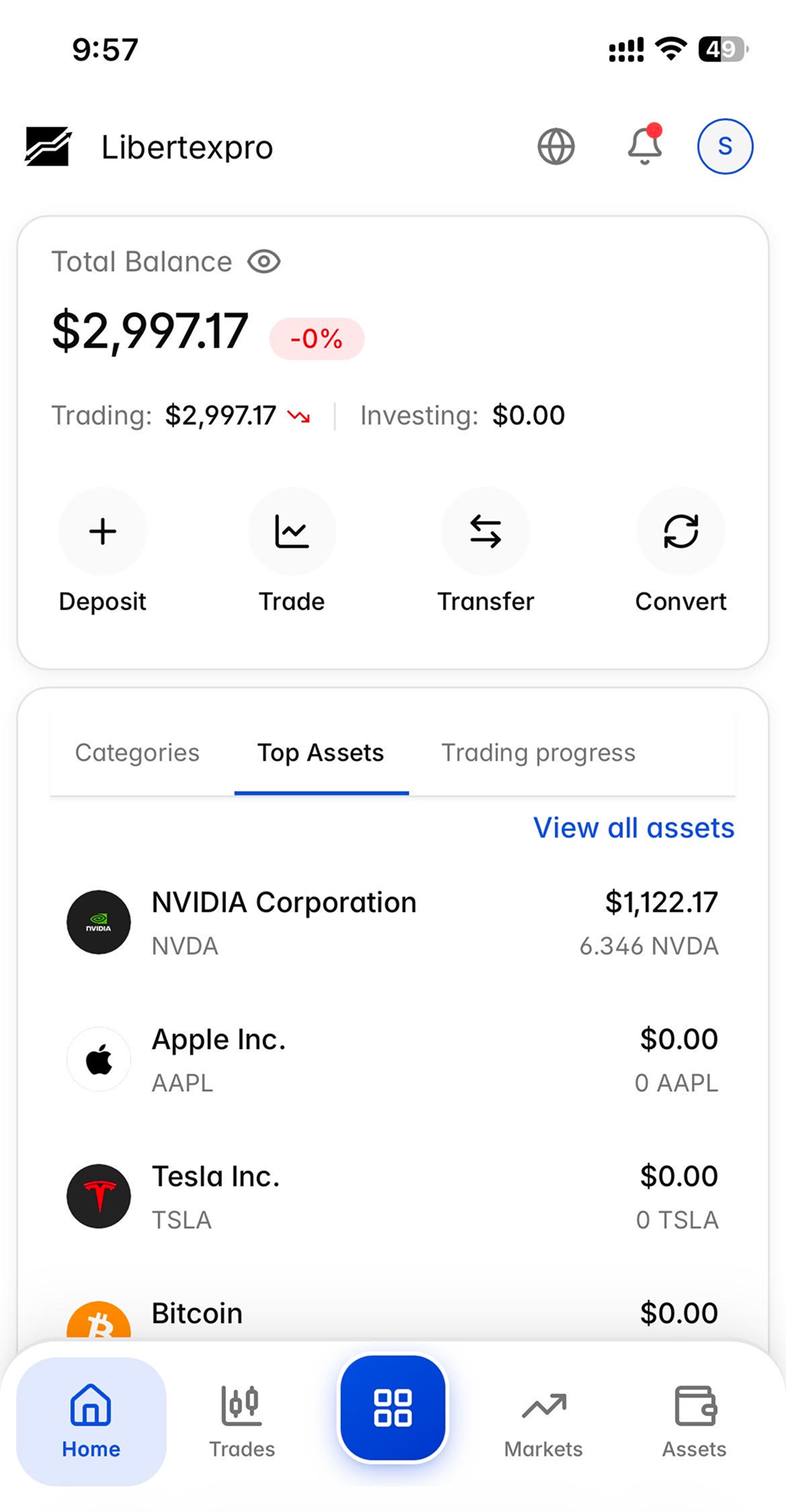This screenshot has width=786, height=1512.
Task: Open the profile avatar "S"
Action: click(x=725, y=146)
